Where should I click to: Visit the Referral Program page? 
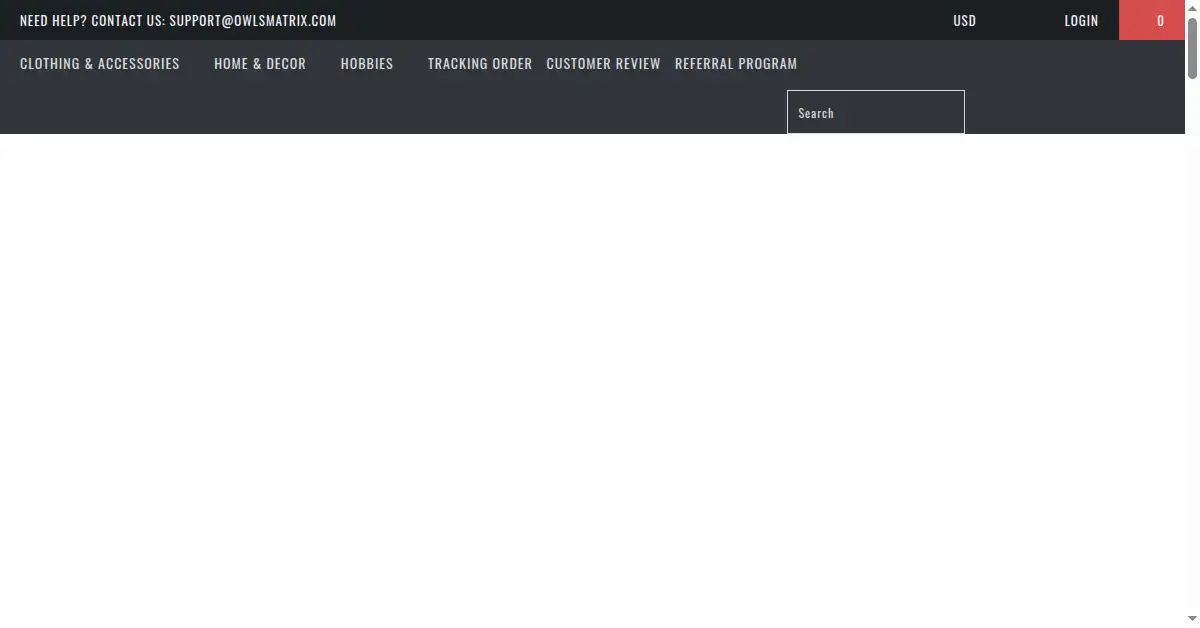pyautogui.click(x=736, y=64)
